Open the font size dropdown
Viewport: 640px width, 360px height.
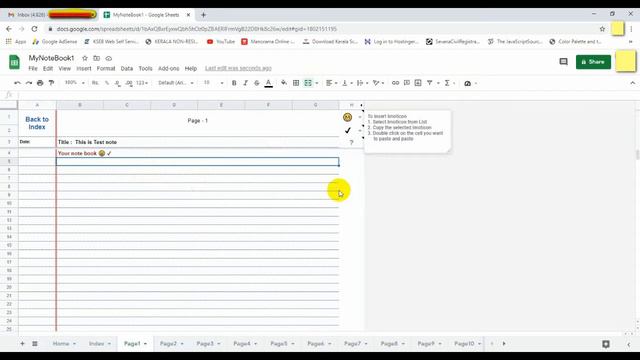coord(213,83)
